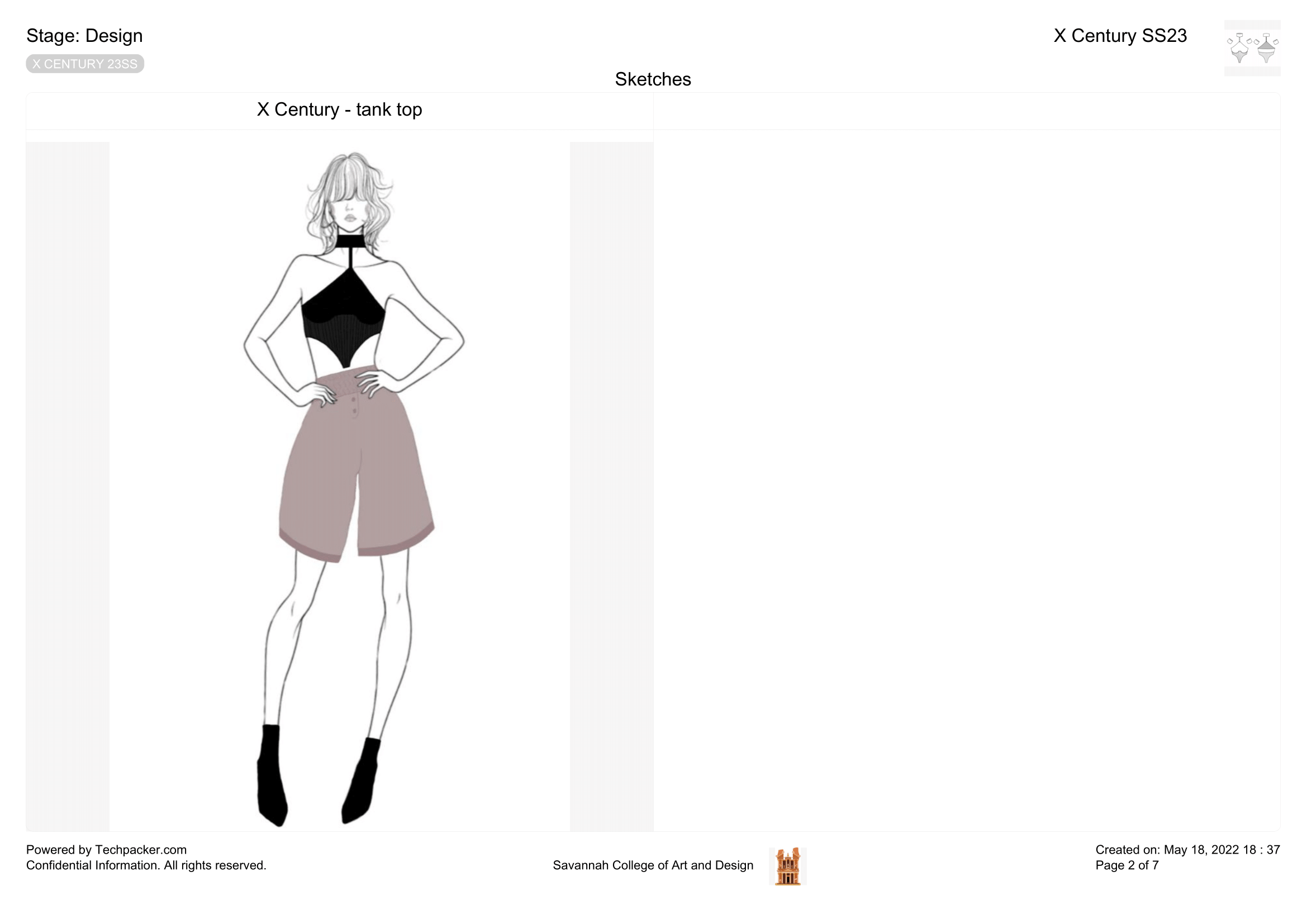
Task: Click the garment thumbnail icon at top right
Action: pos(1252,48)
